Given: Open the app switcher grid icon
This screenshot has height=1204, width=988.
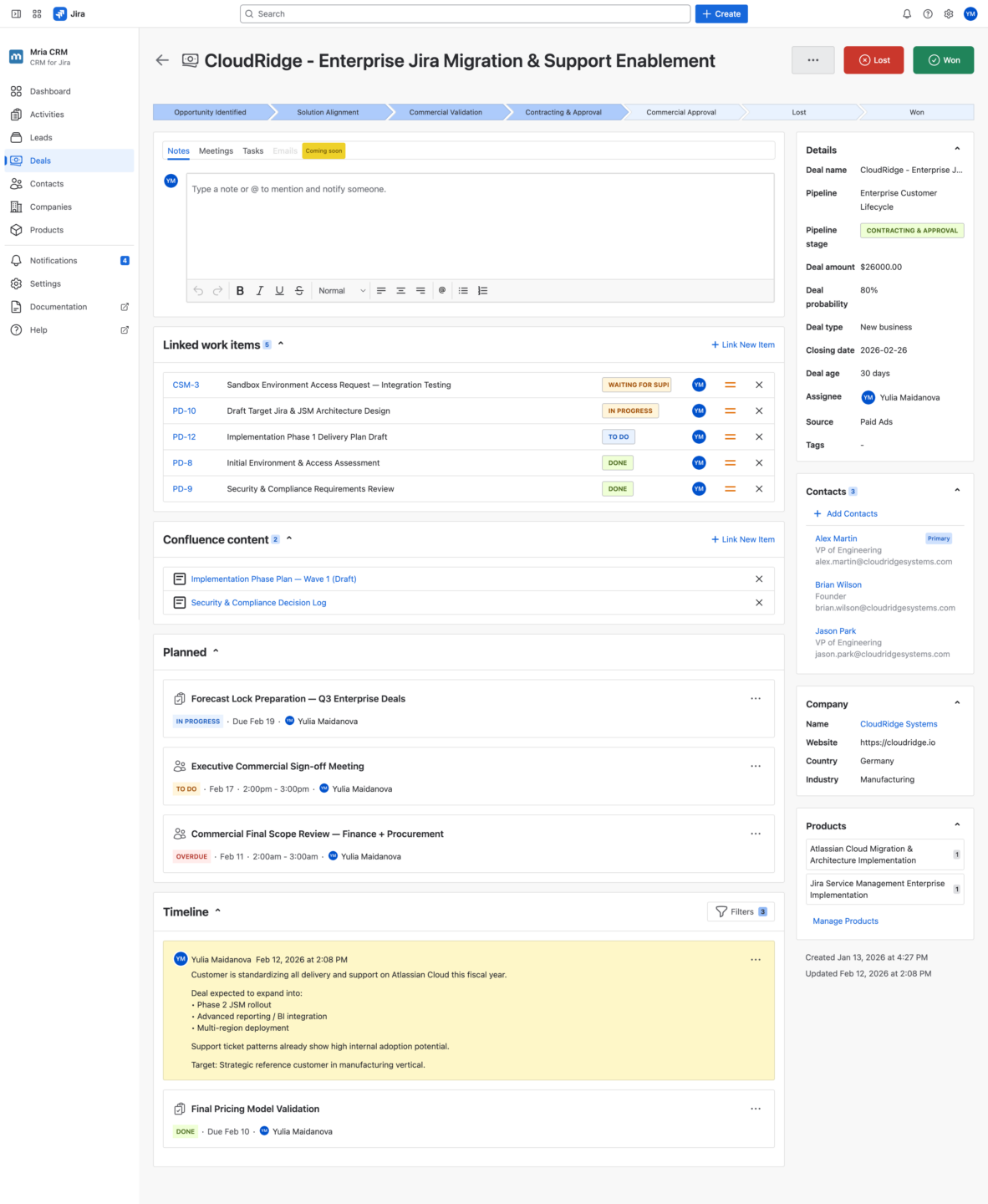Looking at the screenshot, I should [x=37, y=14].
